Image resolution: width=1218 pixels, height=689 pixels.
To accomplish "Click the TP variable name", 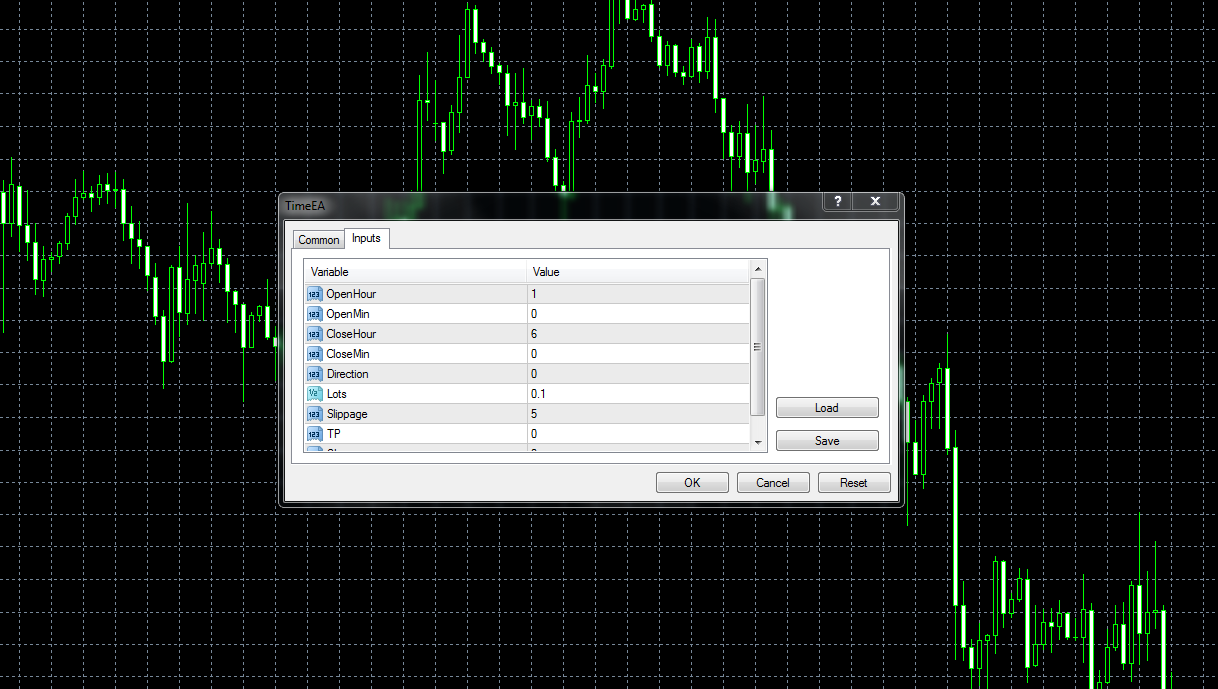I will [x=333, y=434].
